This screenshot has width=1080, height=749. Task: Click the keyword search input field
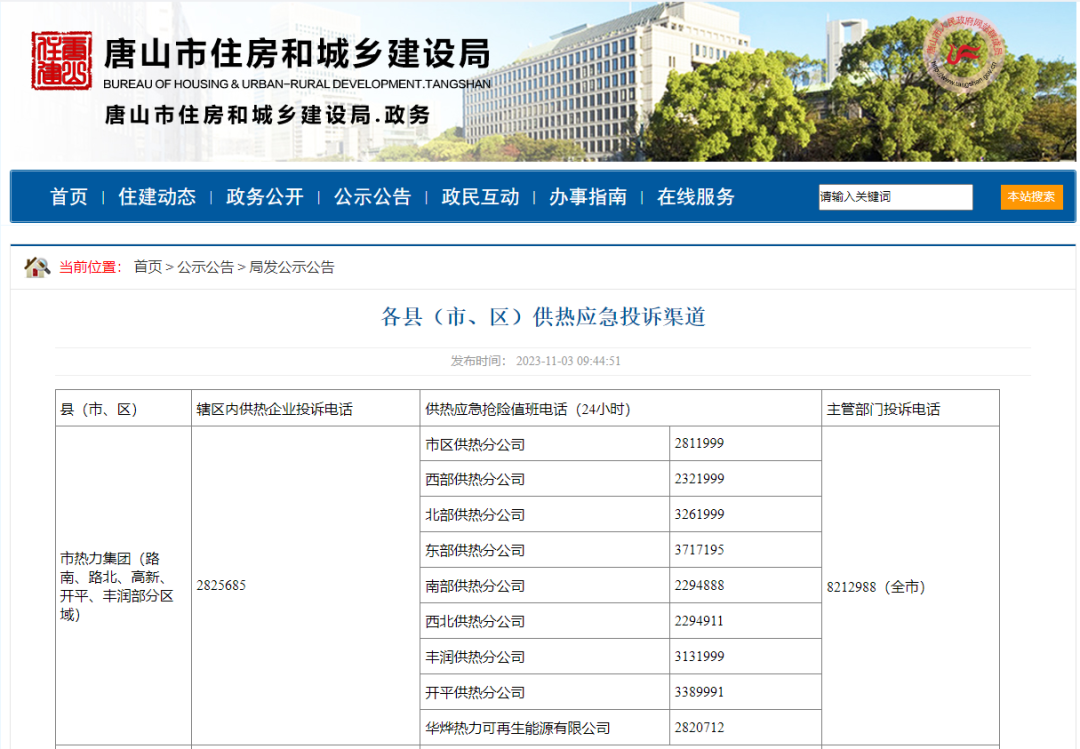point(895,197)
